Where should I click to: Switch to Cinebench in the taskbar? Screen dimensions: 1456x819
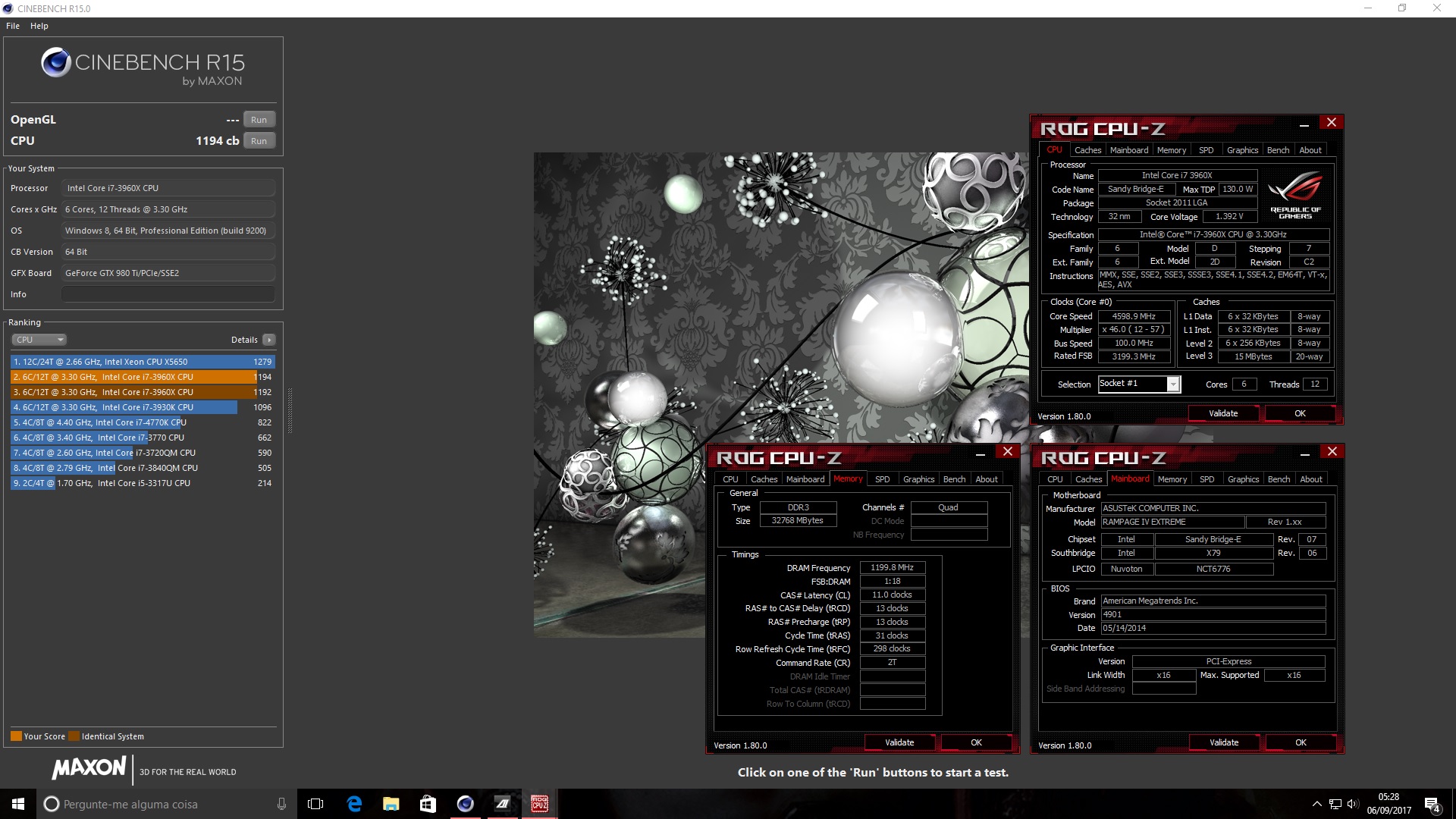tap(465, 804)
